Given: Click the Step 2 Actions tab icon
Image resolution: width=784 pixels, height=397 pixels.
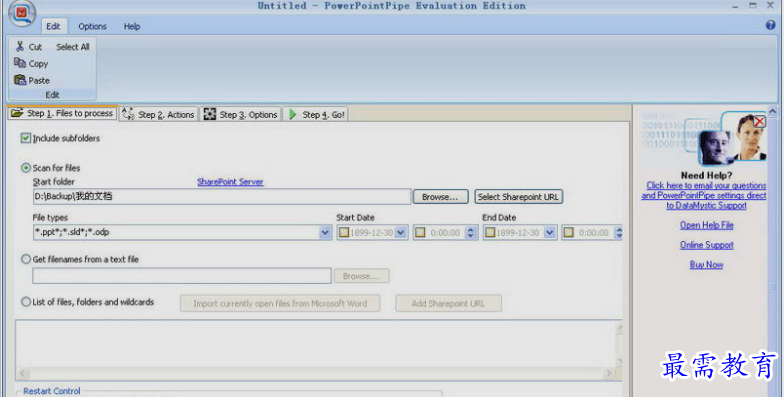Looking at the screenshot, I should 128,114.
